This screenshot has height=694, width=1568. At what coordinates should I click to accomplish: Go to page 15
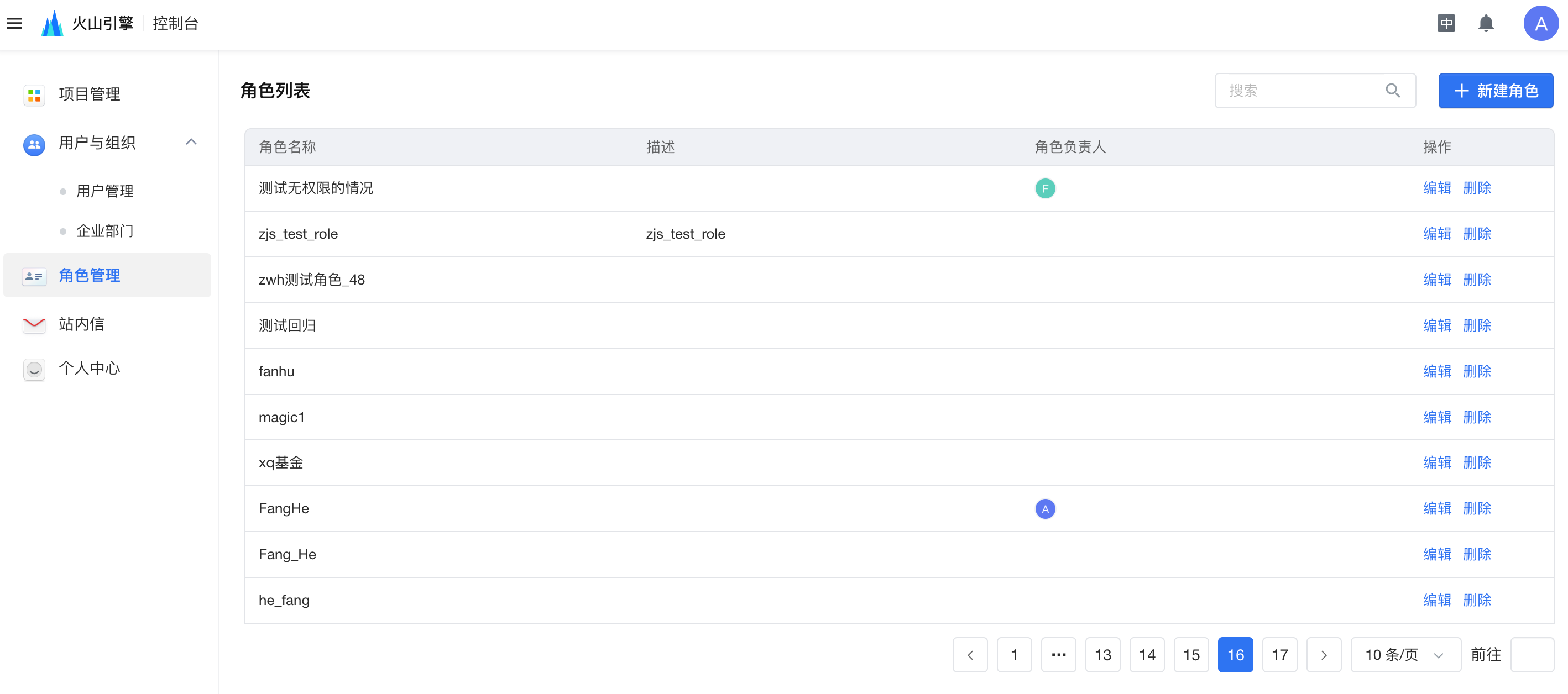pyautogui.click(x=1191, y=654)
